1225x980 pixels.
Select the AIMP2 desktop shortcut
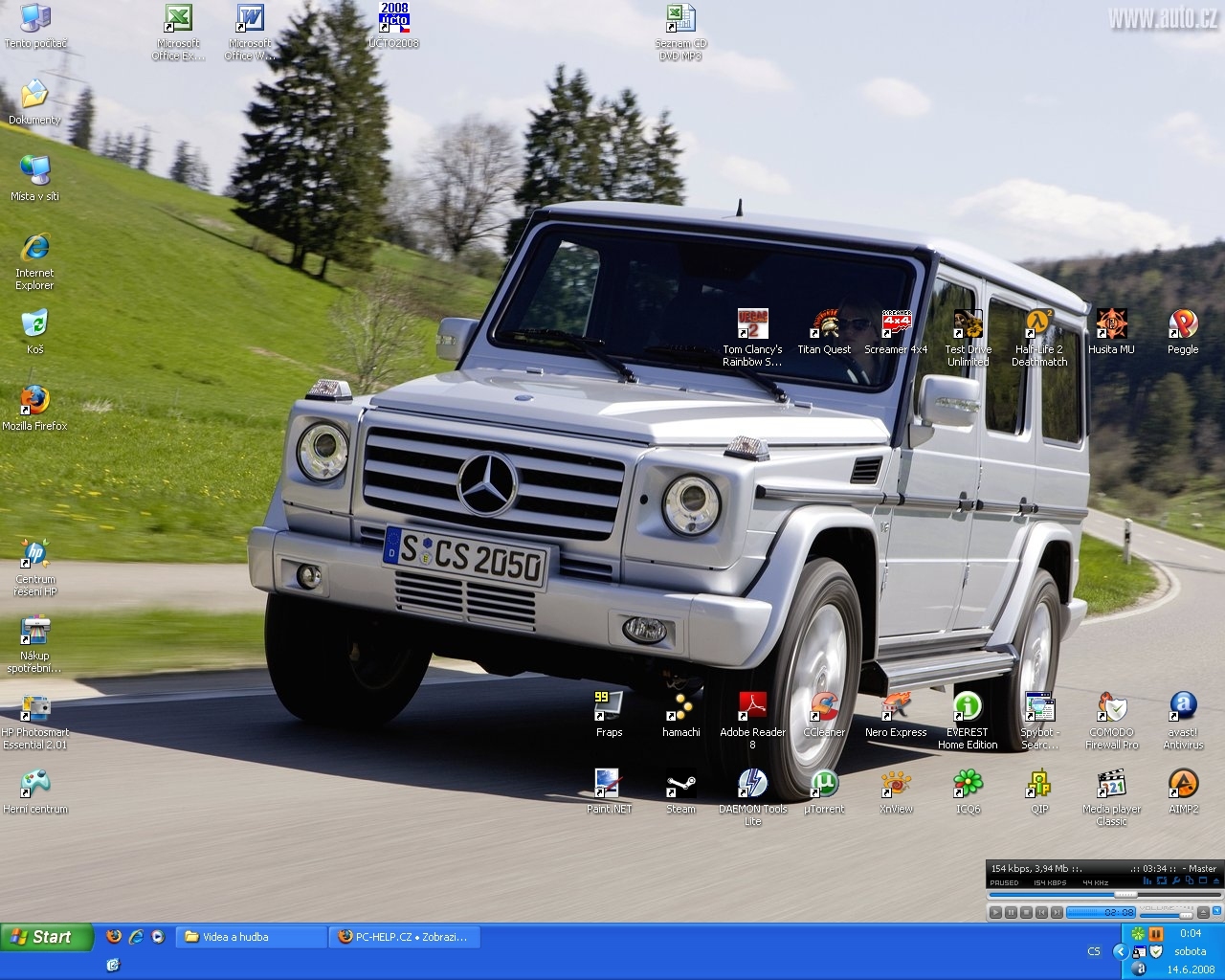[1183, 792]
